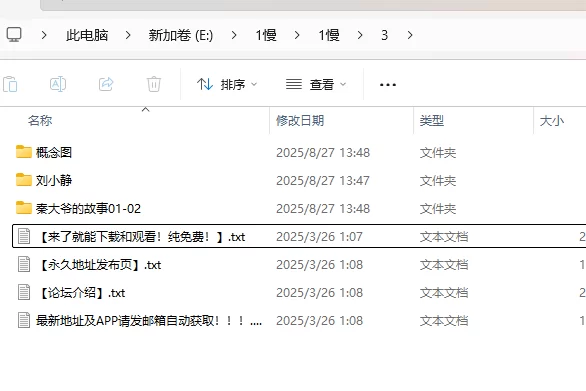Select the 概念图 folder name

coord(54,153)
